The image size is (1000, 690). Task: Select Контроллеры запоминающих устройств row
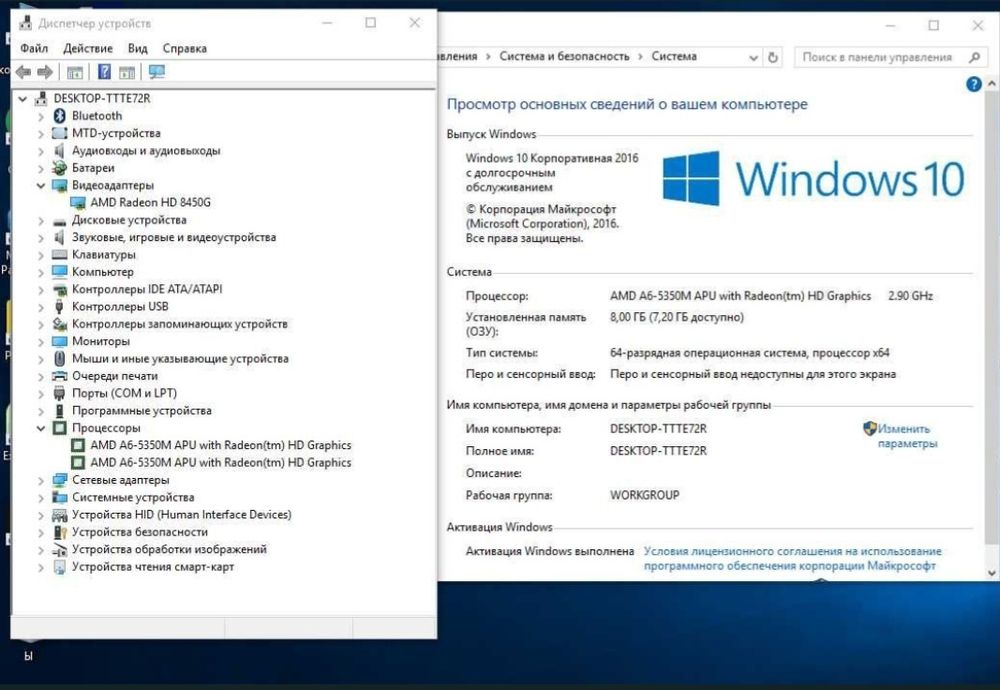pyautogui.click(x=179, y=324)
